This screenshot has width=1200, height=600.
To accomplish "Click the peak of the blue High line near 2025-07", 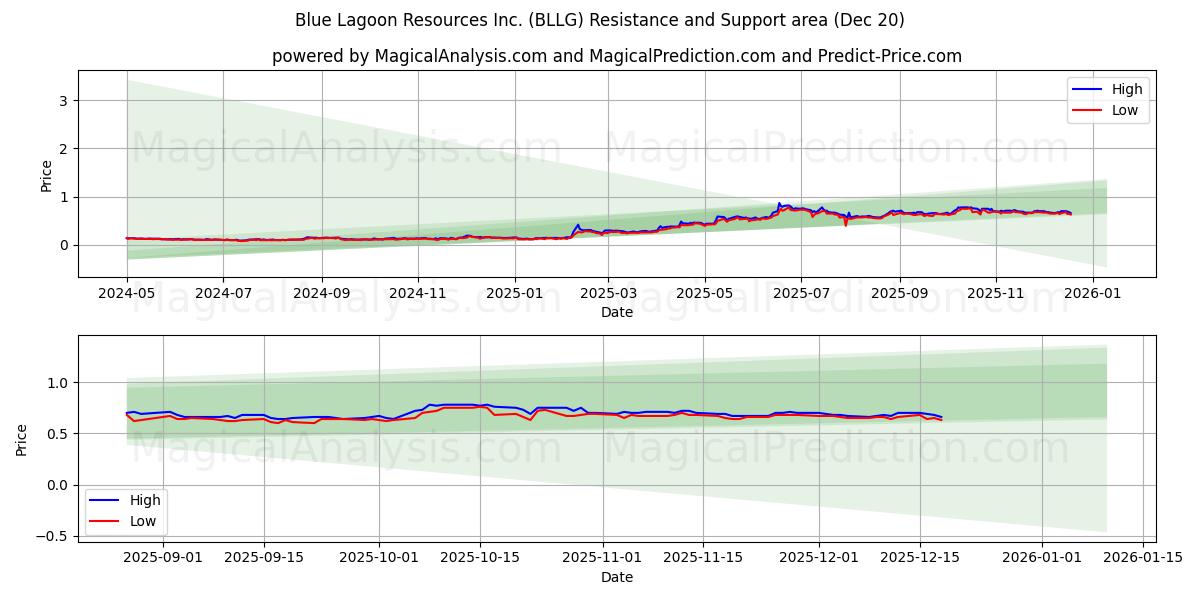I will (x=780, y=203).
